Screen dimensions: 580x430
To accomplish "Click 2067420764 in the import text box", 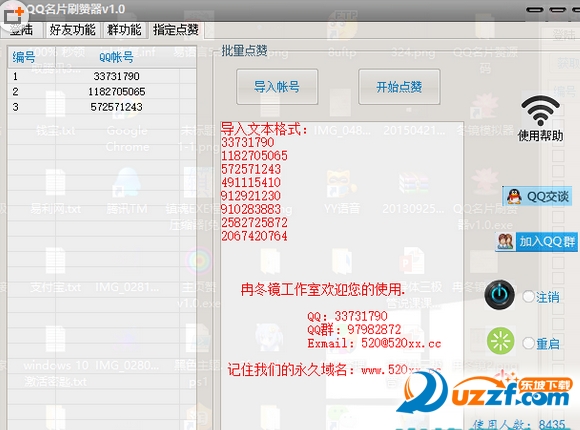I will point(254,236).
